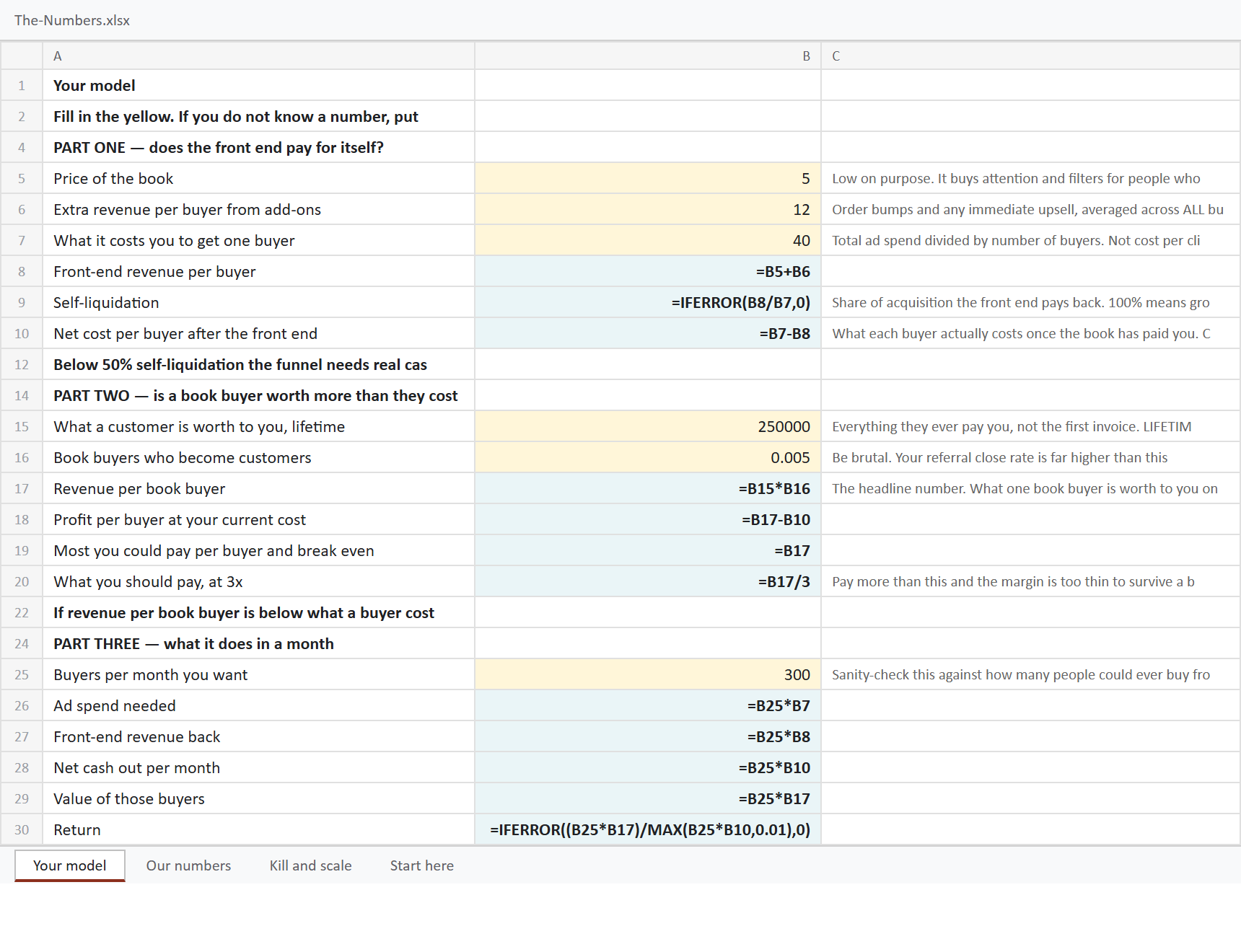Open the Our numbers sheet tab
The image size is (1241, 952).
pyautogui.click(x=188, y=865)
